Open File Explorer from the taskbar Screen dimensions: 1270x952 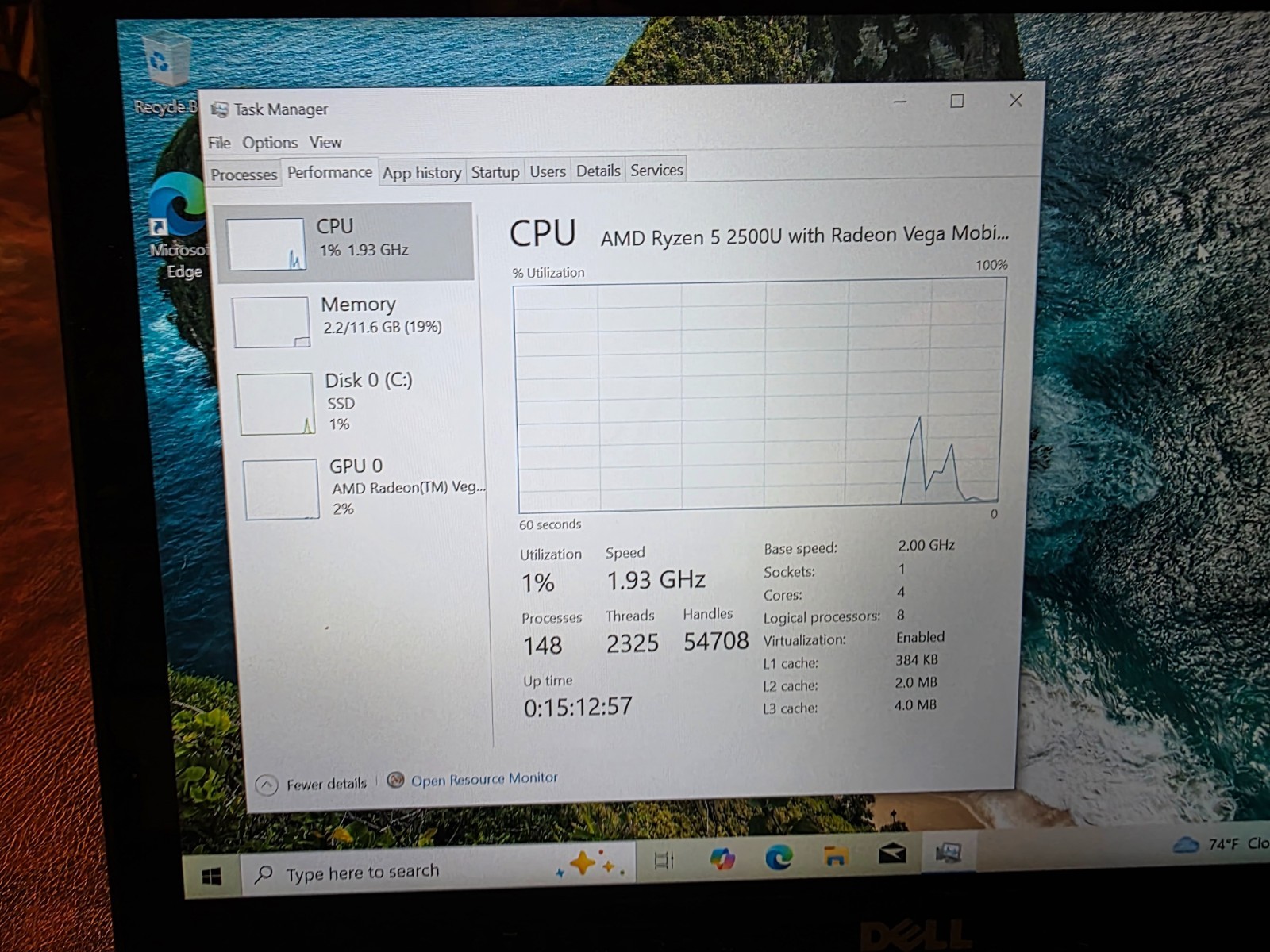835,855
